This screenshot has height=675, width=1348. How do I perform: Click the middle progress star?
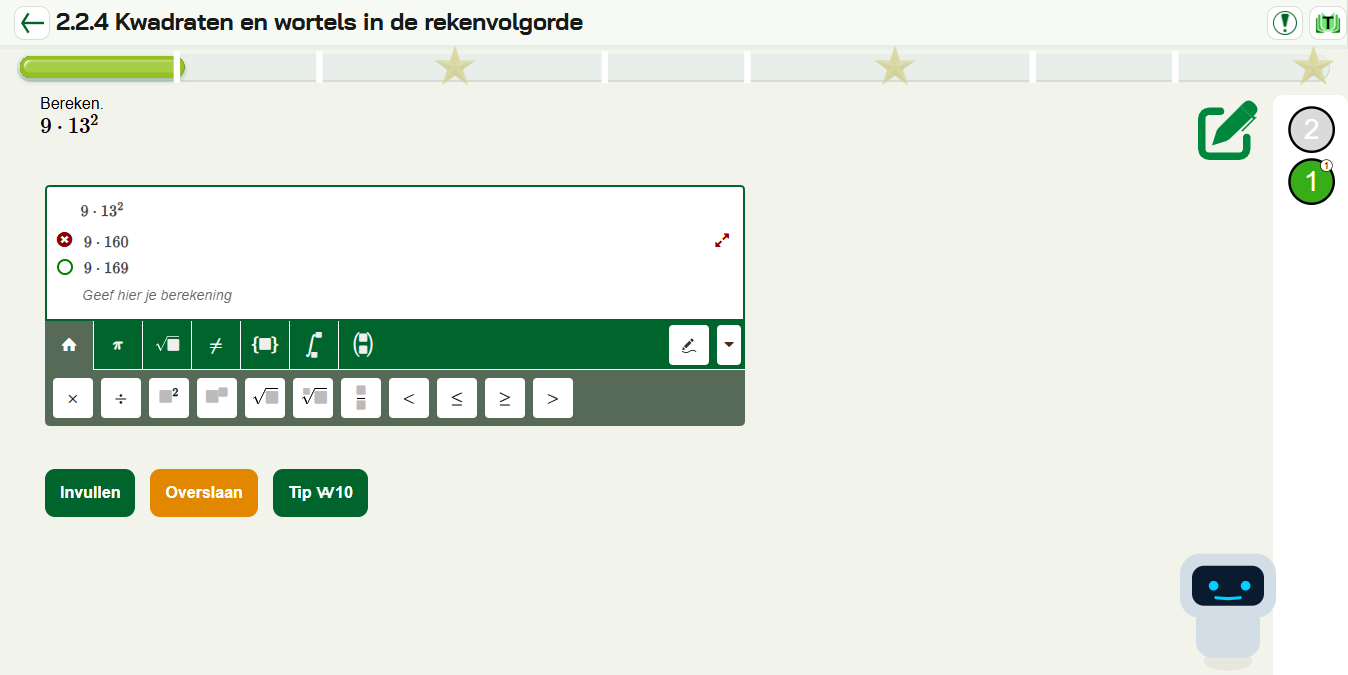click(894, 66)
